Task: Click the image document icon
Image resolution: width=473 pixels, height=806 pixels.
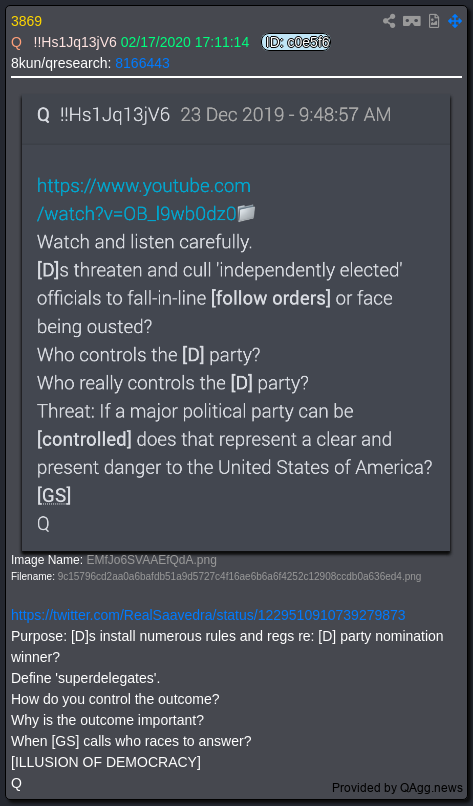Action: tap(434, 21)
